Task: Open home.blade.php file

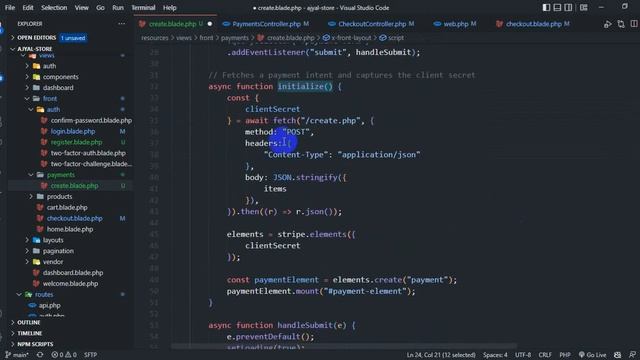Action: [x=70, y=229]
